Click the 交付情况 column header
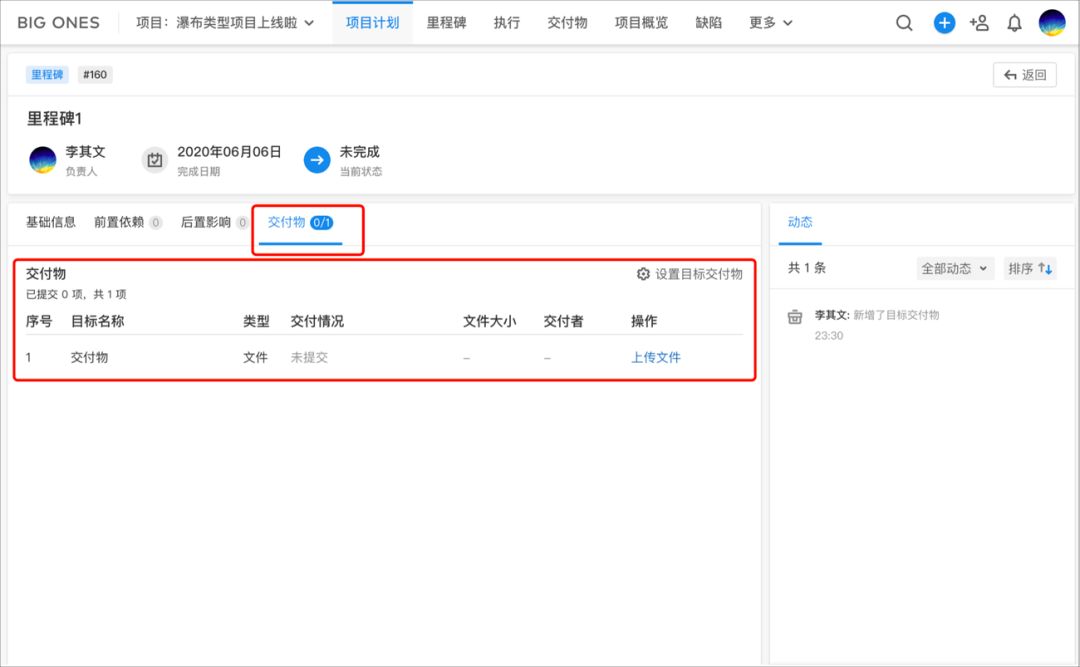1080x667 pixels. 317,321
